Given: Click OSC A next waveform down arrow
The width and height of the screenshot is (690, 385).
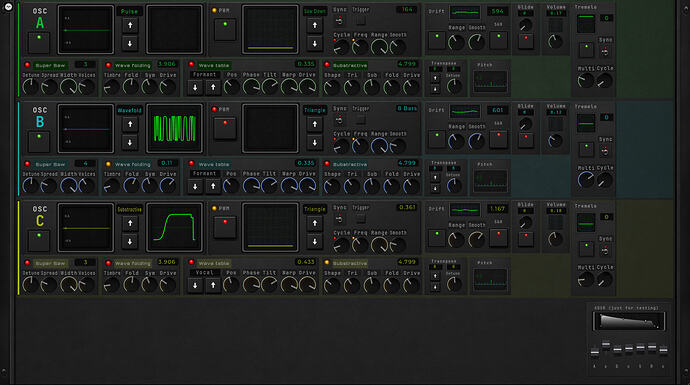Looking at the screenshot, I should 130,44.
